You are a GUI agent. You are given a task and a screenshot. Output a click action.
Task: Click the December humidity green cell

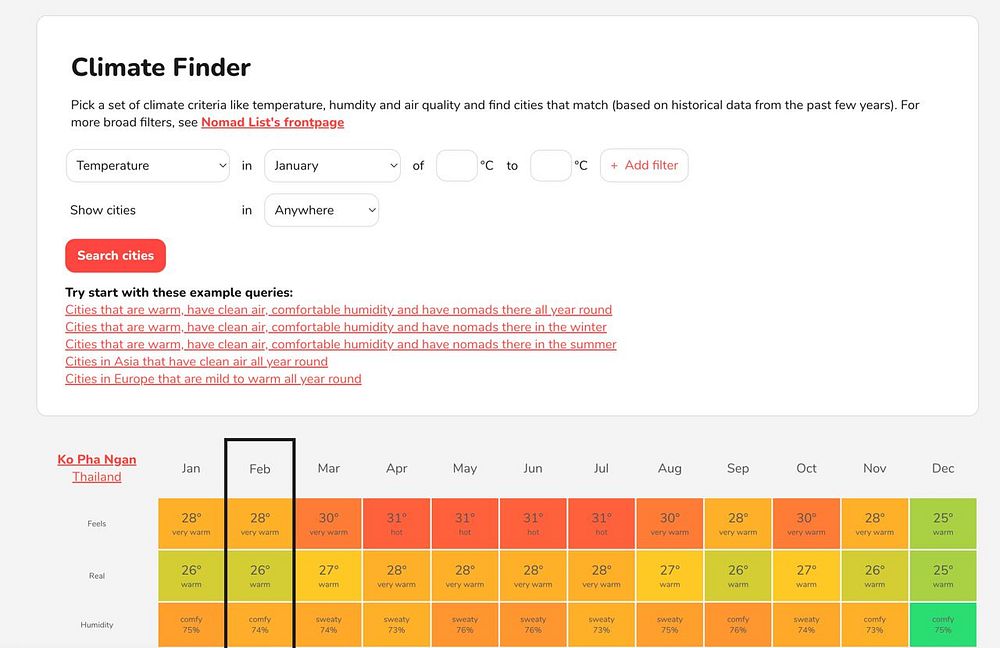(943, 625)
